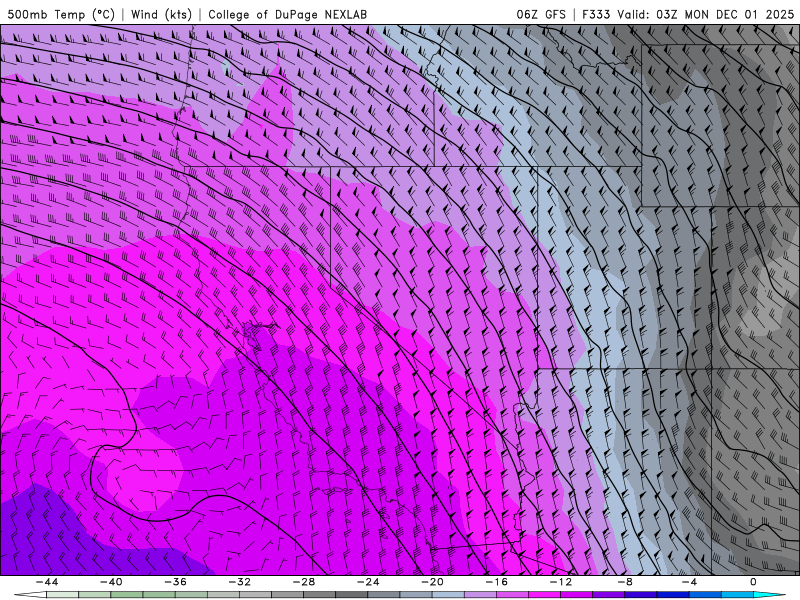This screenshot has height=600, width=800.
Task: Click the "-8" colorbar scale label
Action: pos(625,582)
